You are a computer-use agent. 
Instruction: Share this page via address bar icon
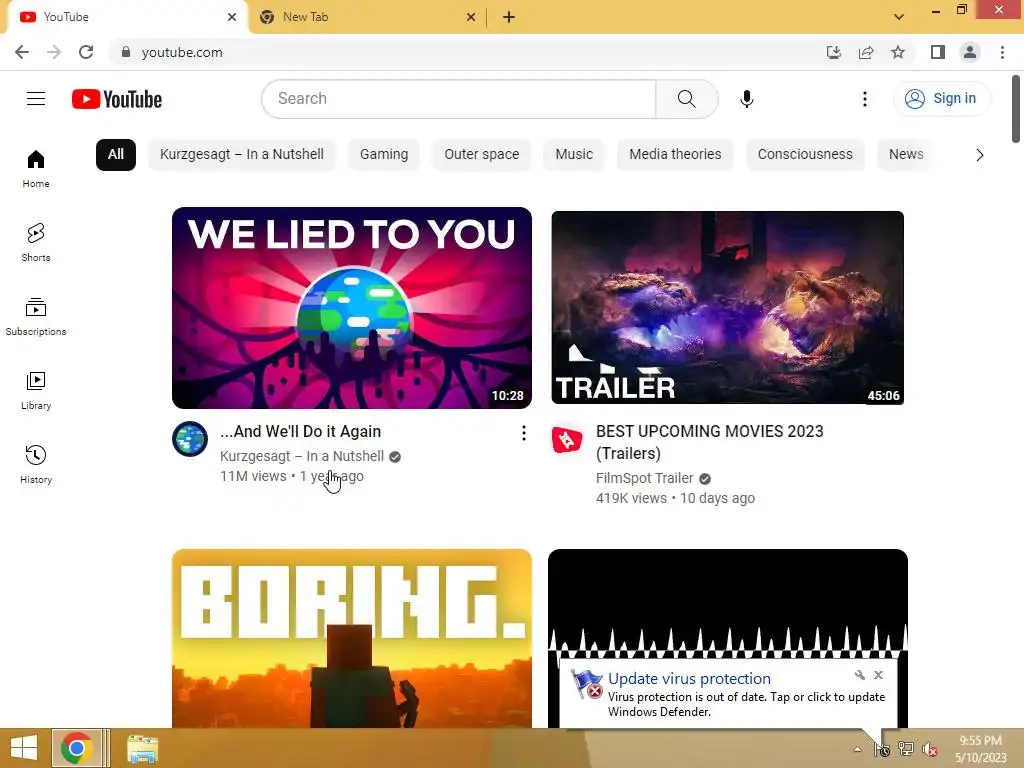[866, 52]
